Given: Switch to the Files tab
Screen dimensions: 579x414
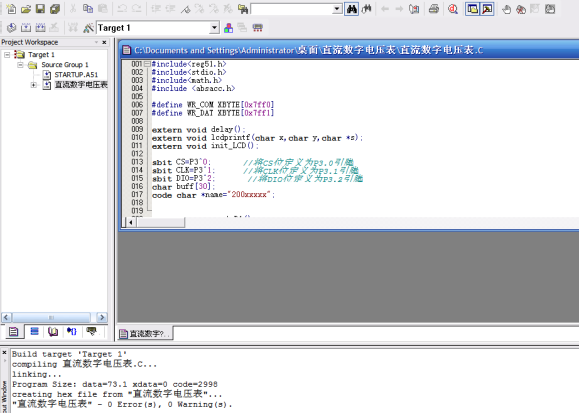Looking at the screenshot, I should 14,332.
